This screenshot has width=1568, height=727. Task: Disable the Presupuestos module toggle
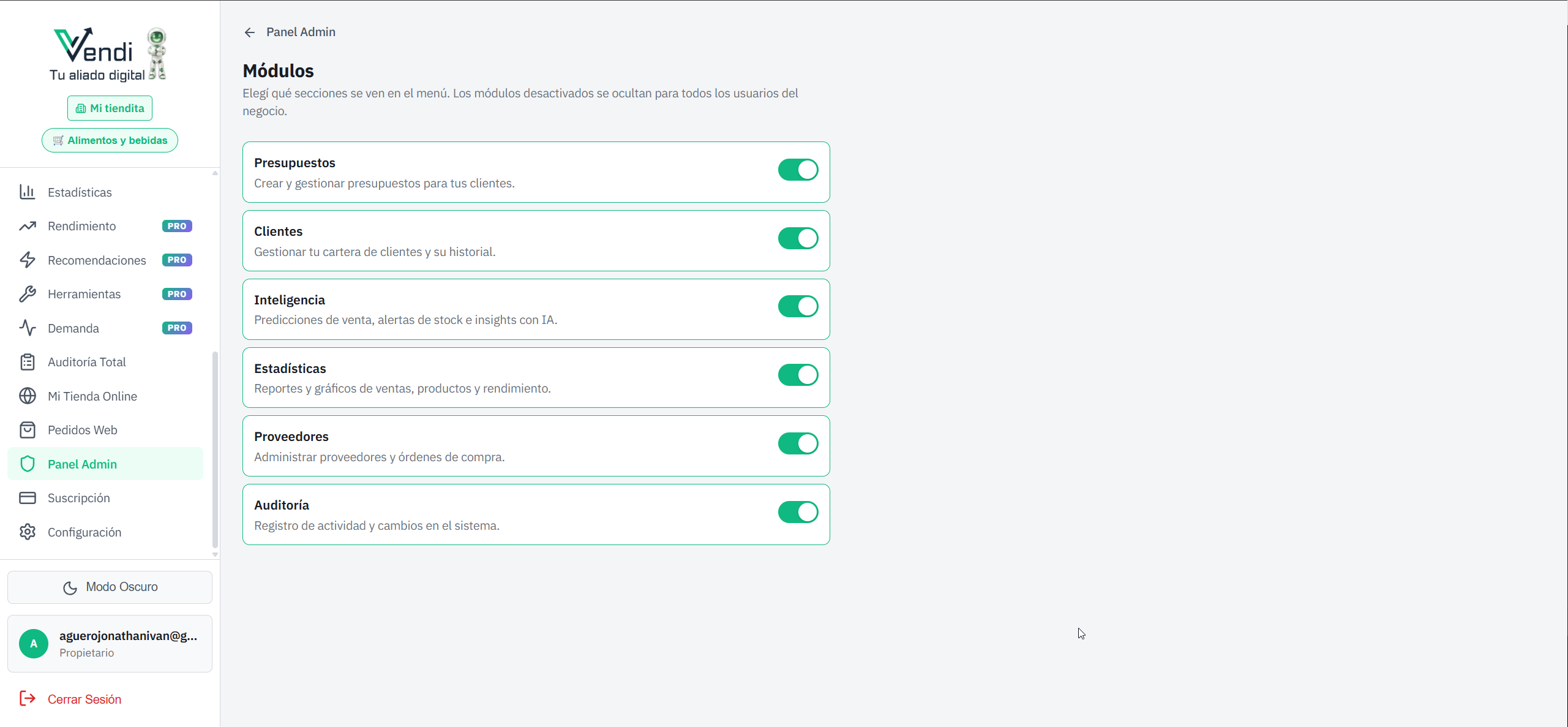coord(798,170)
